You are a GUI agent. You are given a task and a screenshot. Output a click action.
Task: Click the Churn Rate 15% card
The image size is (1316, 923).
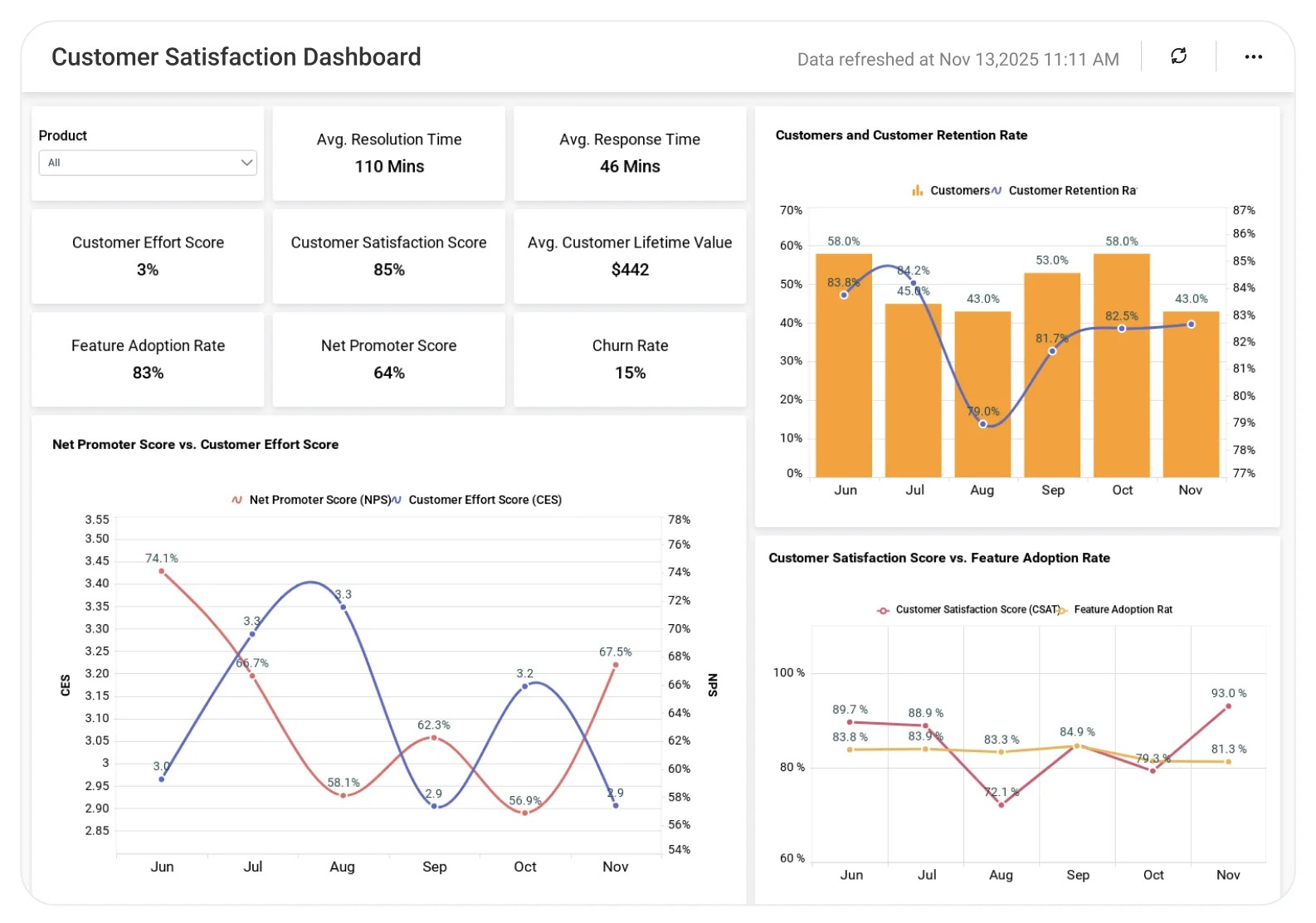[630, 359]
